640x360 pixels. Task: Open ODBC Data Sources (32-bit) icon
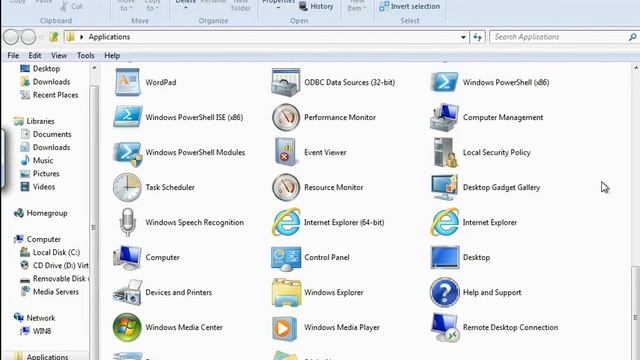(x=286, y=82)
